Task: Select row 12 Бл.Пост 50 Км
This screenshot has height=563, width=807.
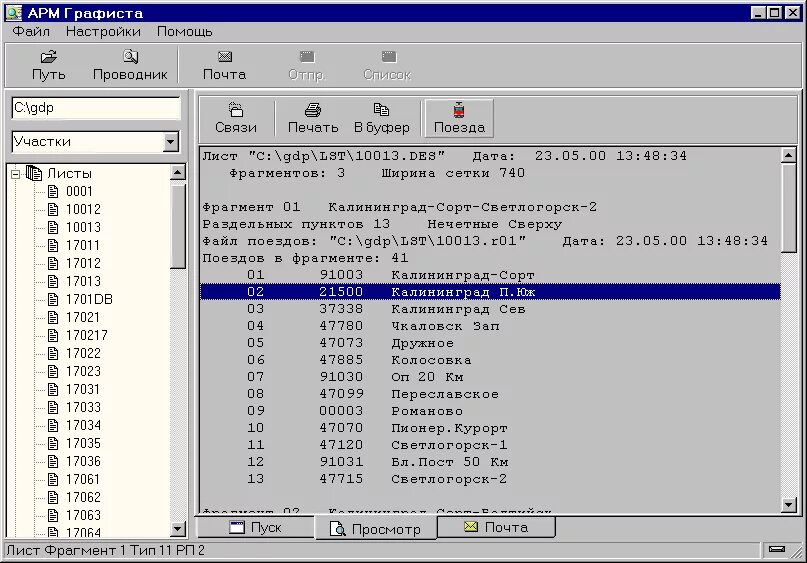Action: 490,462
